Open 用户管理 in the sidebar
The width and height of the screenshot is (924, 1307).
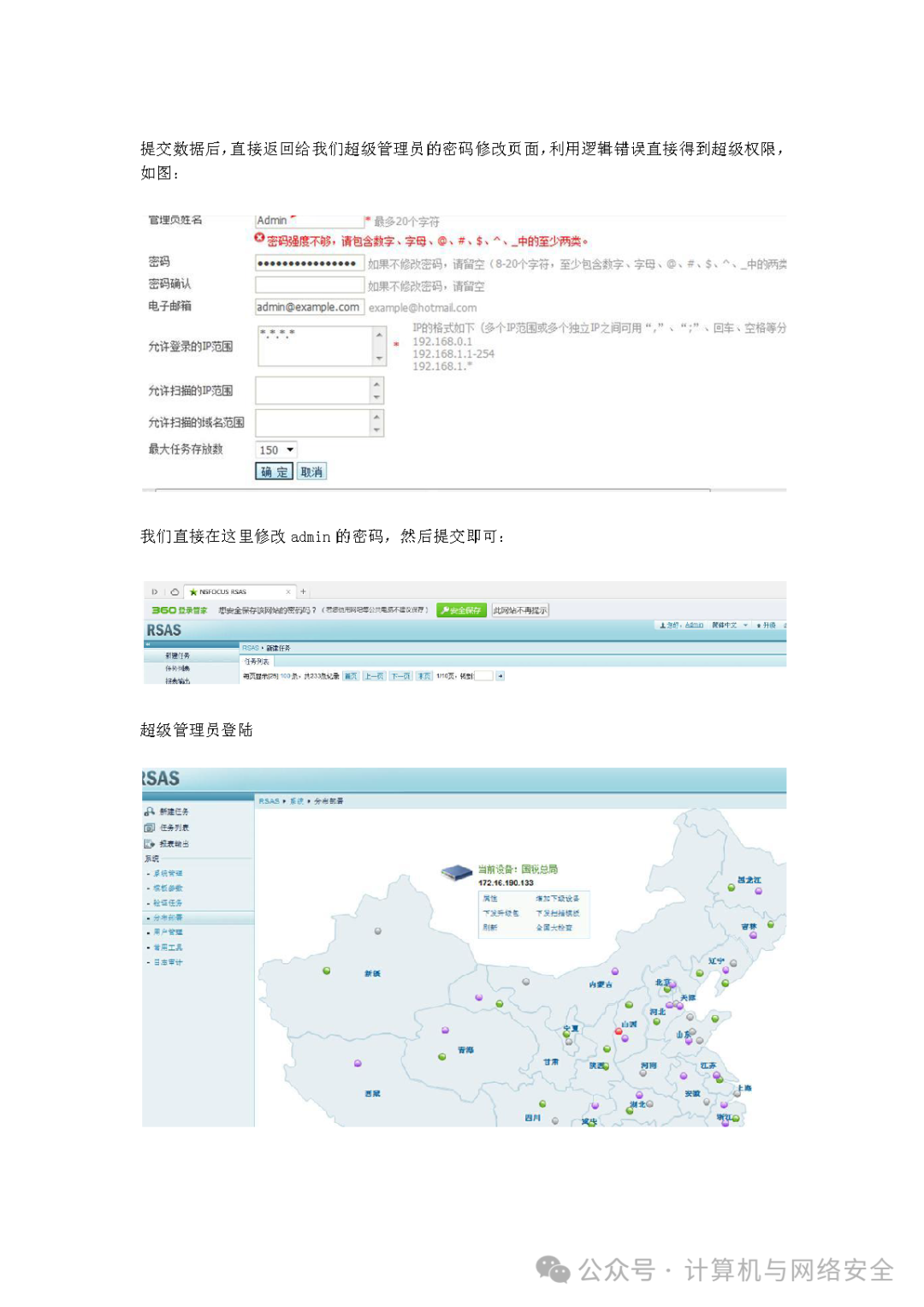168,932
